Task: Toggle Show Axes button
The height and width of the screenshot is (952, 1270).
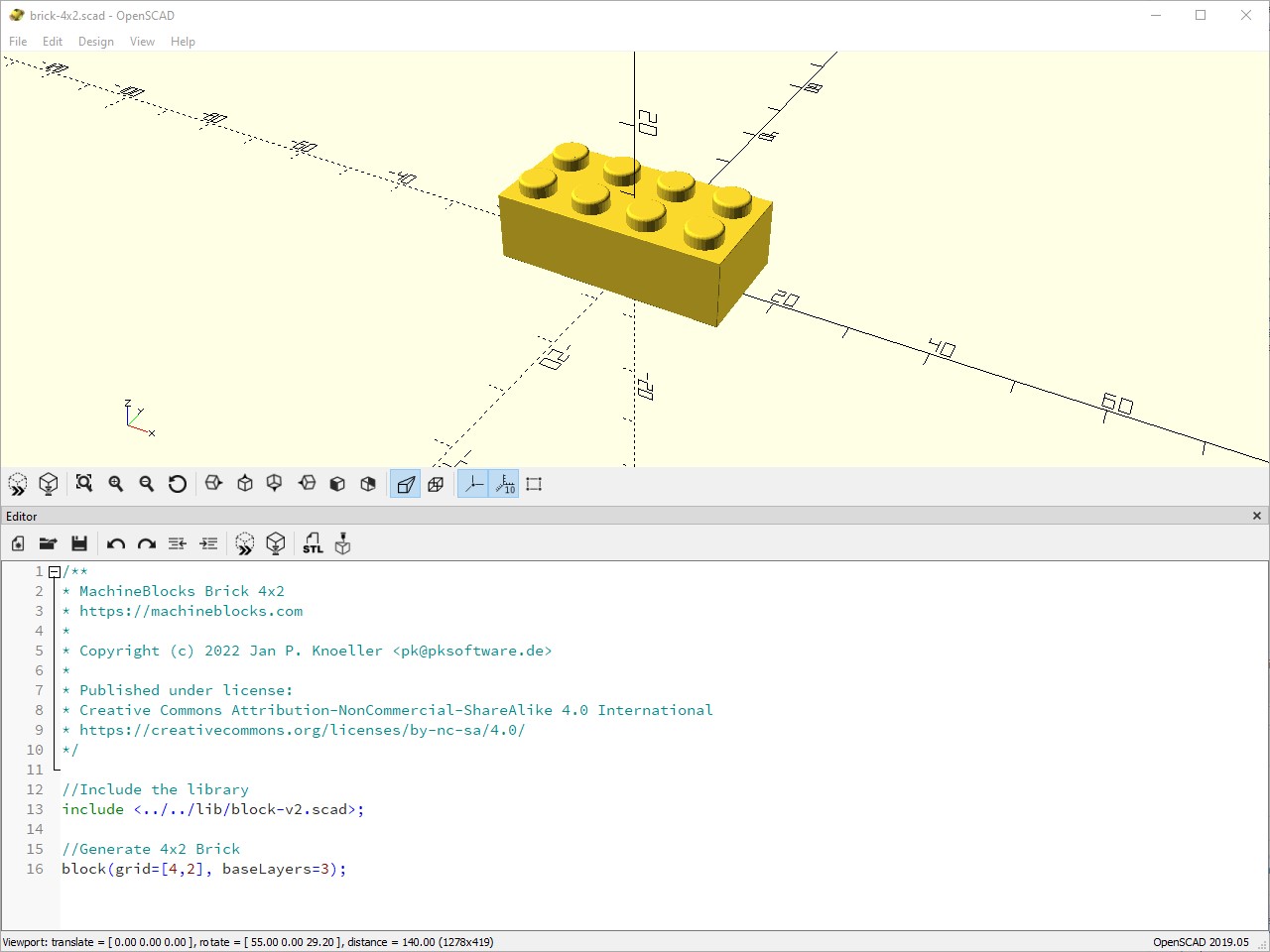Action: (x=473, y=484)
